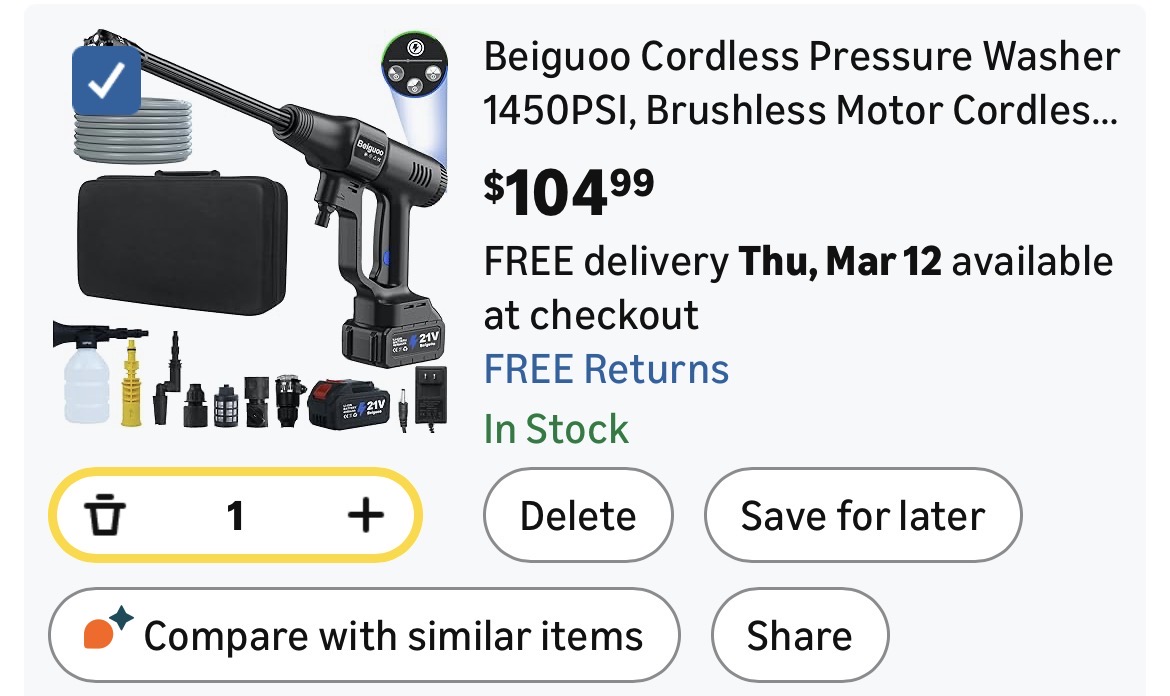Open the Beiguoo Cordless Pressure Washer title
The image size is (1170, 696).
[800, 84]
